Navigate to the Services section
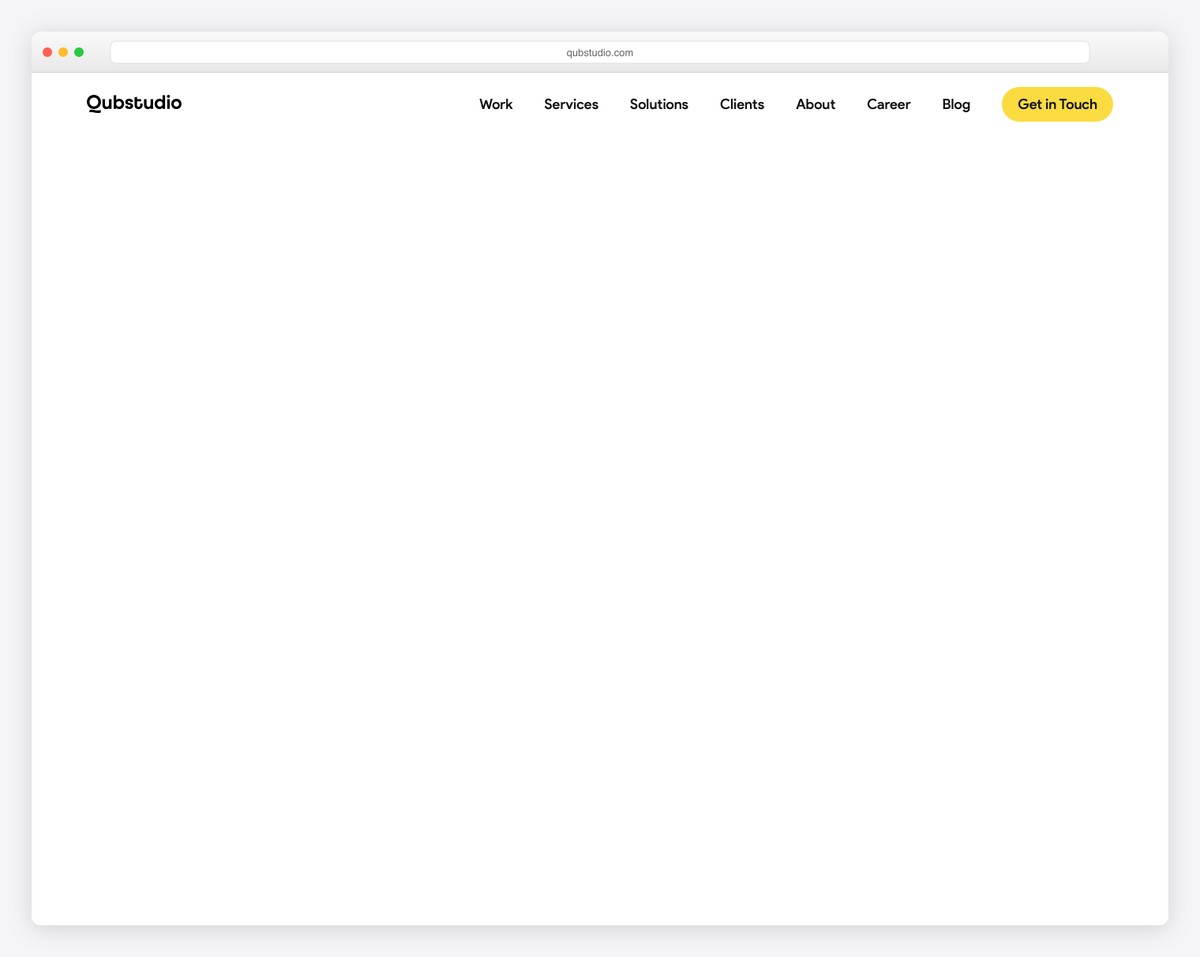This screenshot has height=957, width=1200. tap(571, 104)
